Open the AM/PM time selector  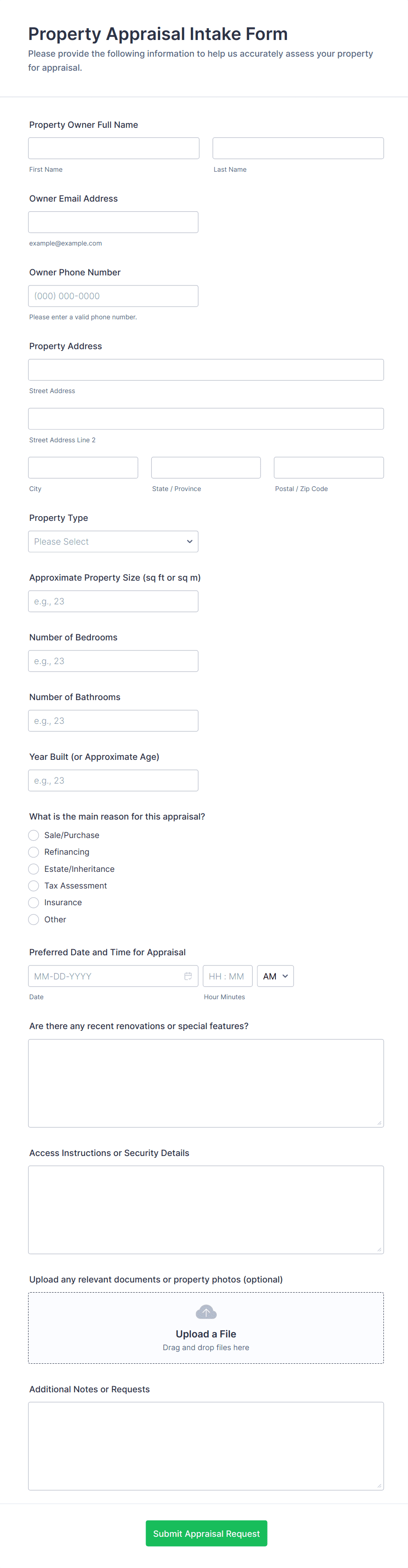click(275, 976)
